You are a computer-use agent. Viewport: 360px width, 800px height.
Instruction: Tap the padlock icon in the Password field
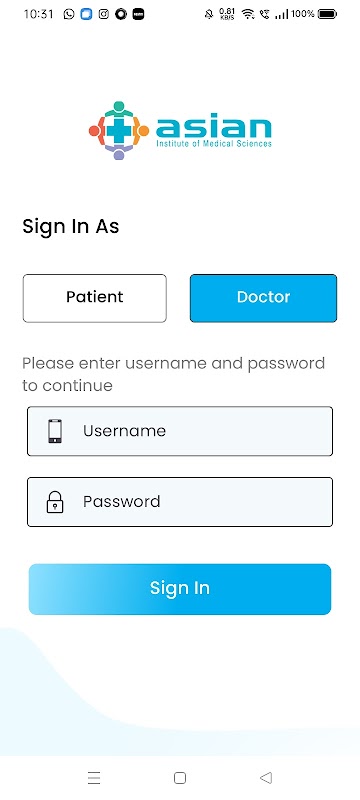pyautogui.click(x=55, y=502)
